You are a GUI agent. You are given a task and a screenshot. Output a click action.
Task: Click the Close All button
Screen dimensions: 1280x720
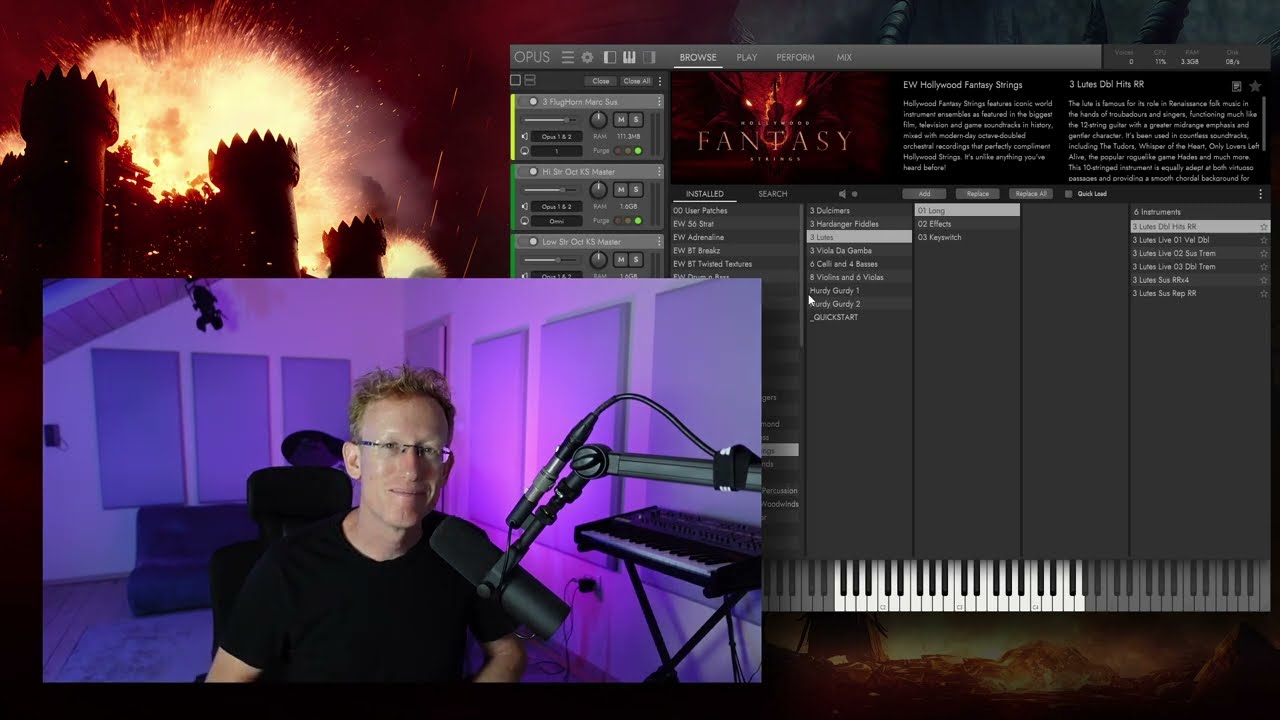636,81
